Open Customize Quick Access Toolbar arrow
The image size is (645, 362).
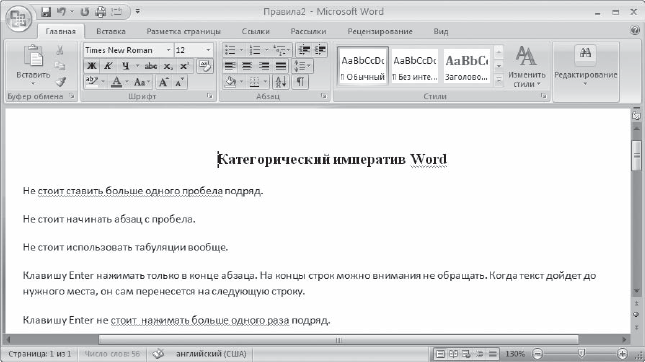138,12
